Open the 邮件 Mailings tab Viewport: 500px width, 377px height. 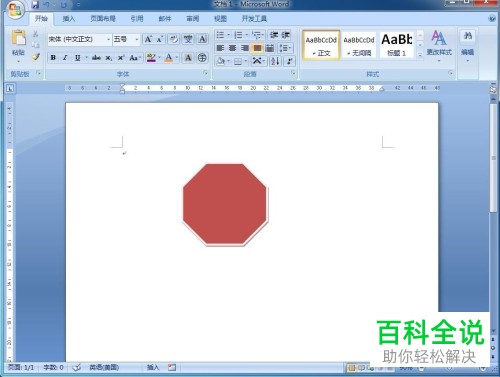(x=165, y=19)
